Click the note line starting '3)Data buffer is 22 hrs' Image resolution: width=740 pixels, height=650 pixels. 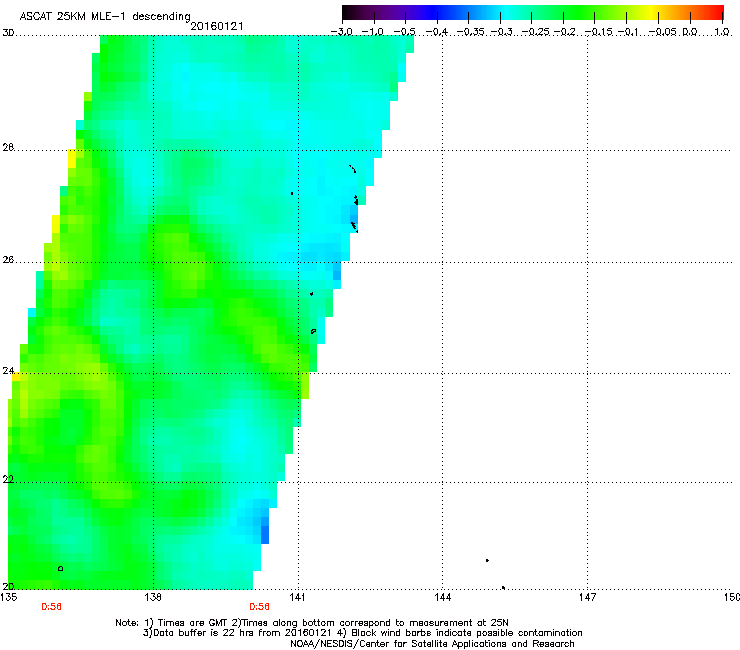pyautogui.click(x=362, y=633)
